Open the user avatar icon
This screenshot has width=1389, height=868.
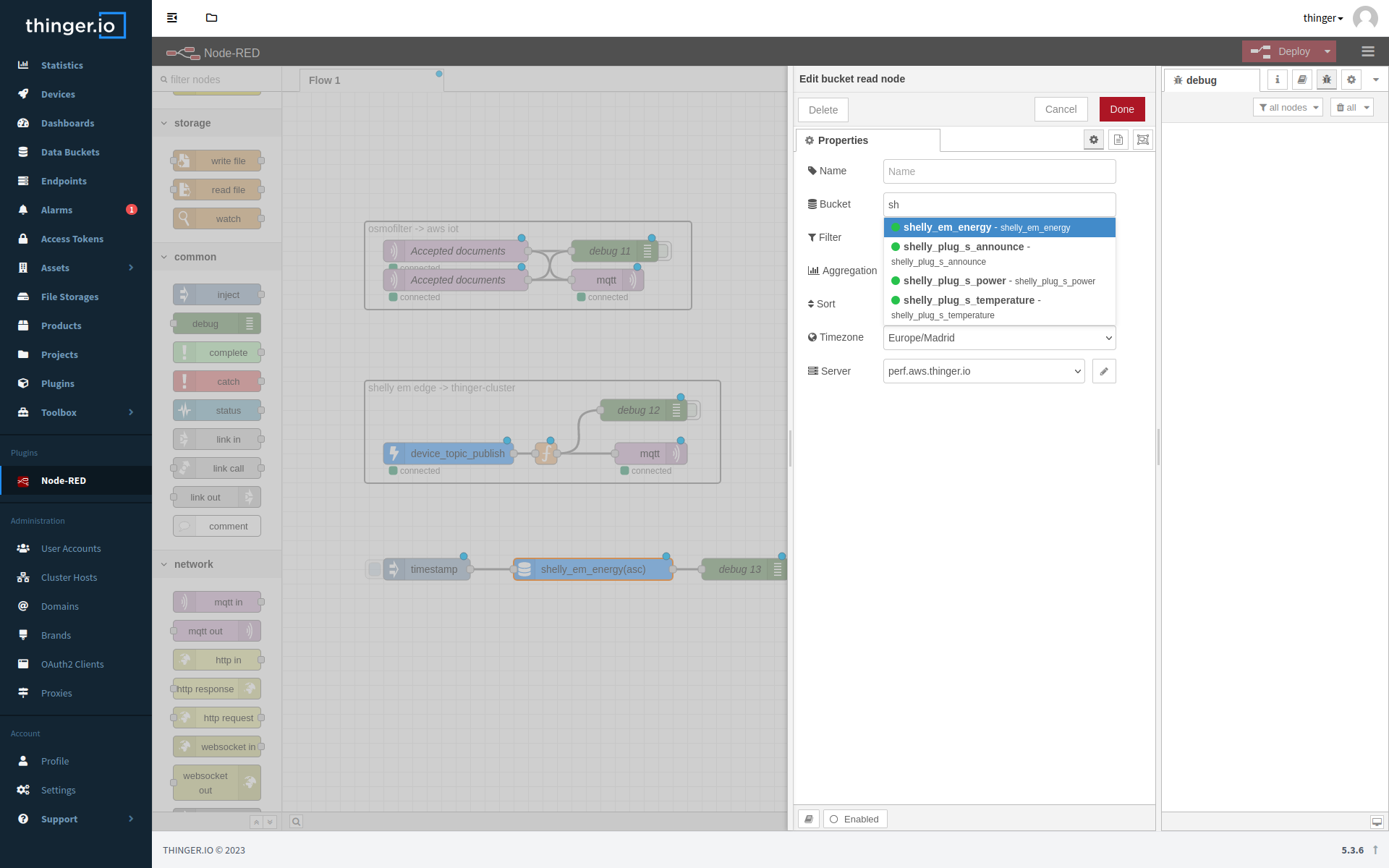pos(1365,18)
